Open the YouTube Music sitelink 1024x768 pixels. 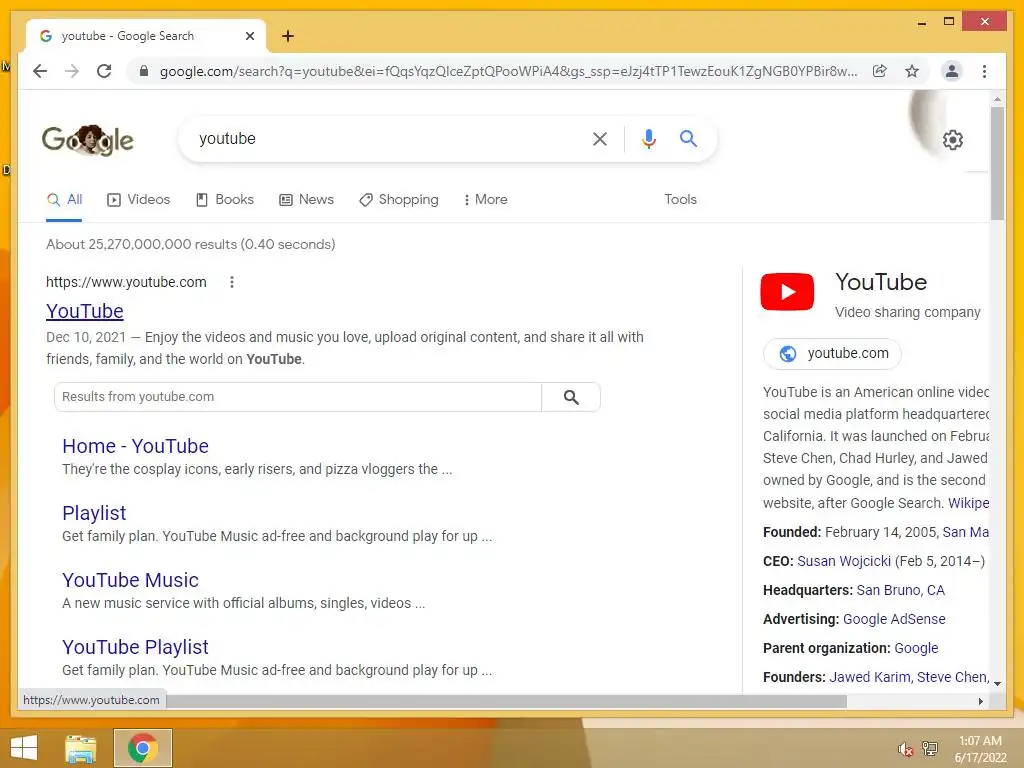click(130, 580)
